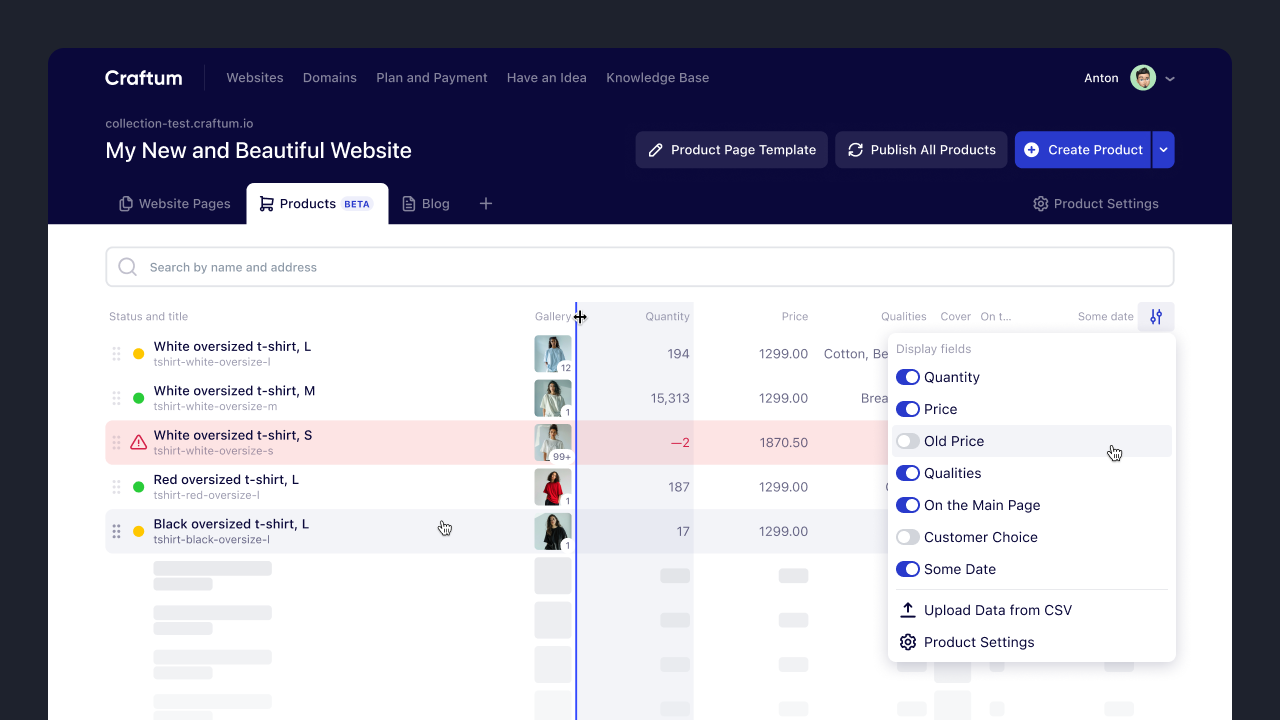Click drag handle of Black oversized t-shirt, L
This screenshot has height=720, width=1280.
116,531
